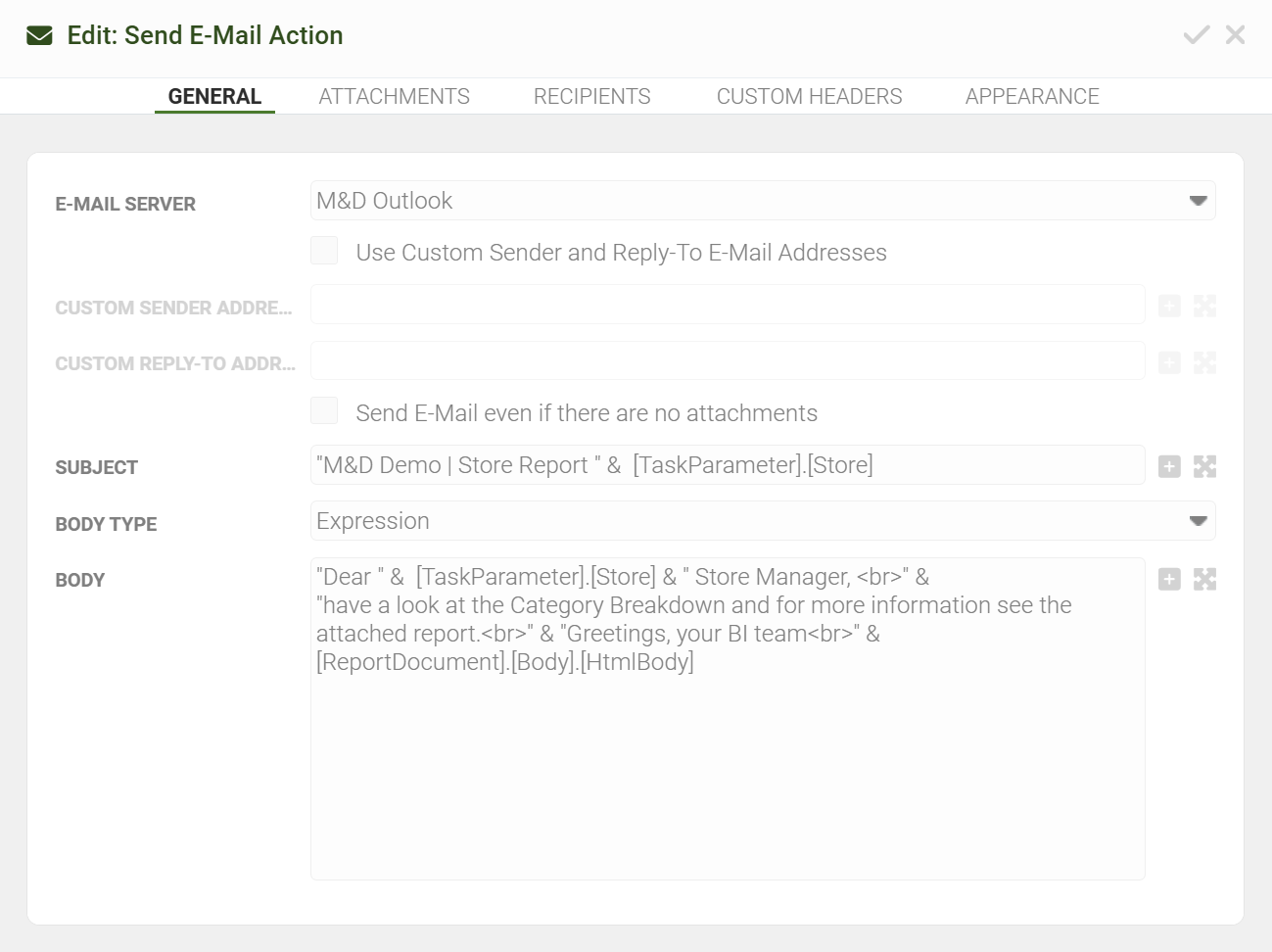Viewport: 1272px width, 952px height.
Task: Expand the Body expression editor icon
Action: pyautogui.click(x=1204, y=579)
